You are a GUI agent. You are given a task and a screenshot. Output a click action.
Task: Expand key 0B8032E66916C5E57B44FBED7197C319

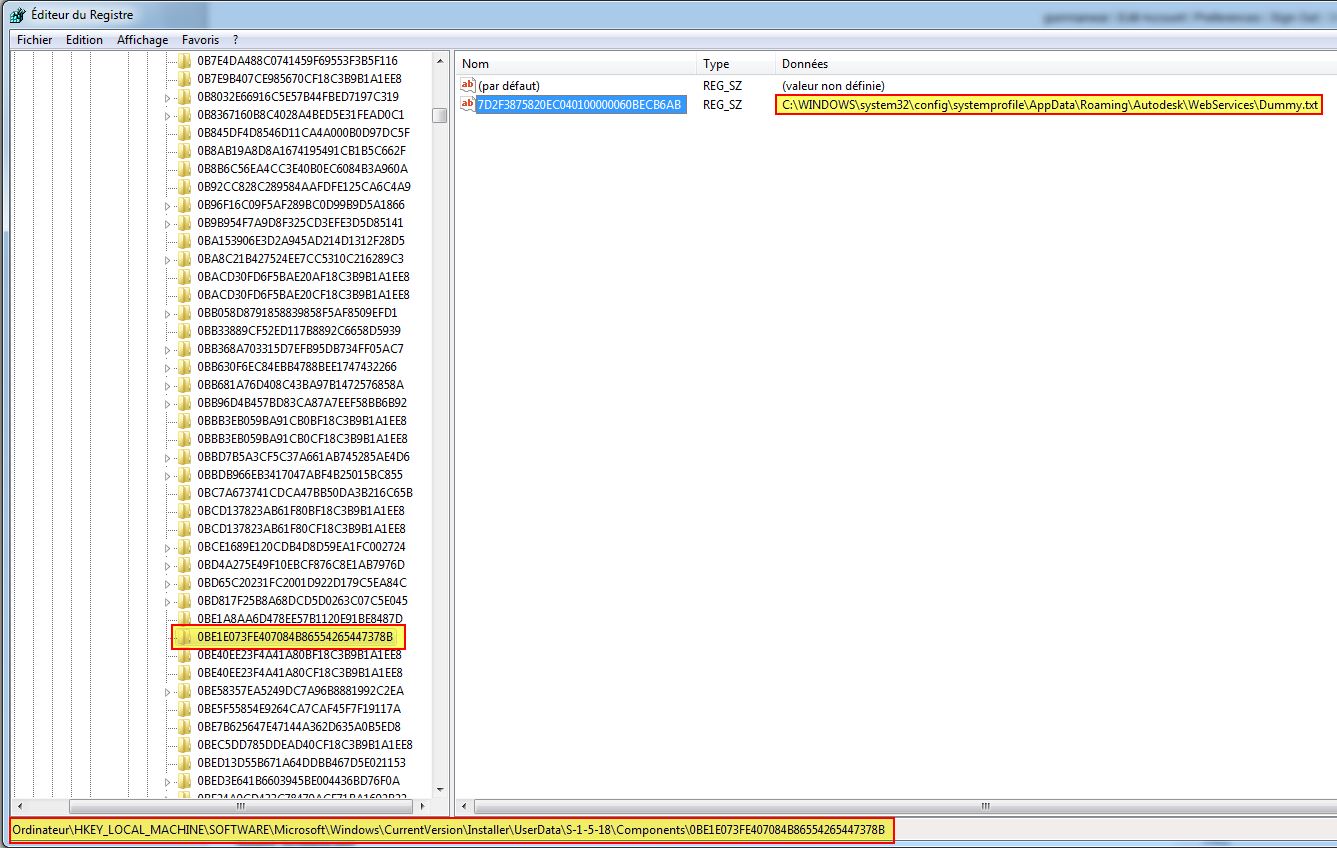tap(167, 97)
